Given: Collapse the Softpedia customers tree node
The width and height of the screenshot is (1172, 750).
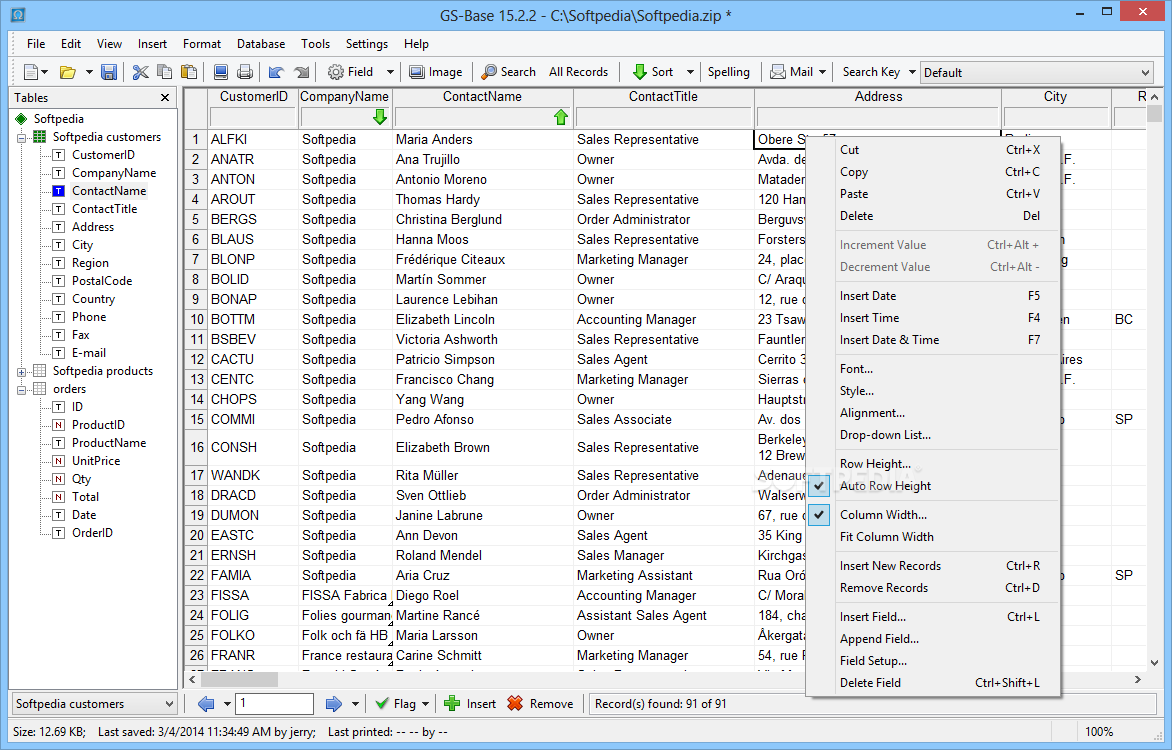Looking at the screenshot, I should 22,138.
